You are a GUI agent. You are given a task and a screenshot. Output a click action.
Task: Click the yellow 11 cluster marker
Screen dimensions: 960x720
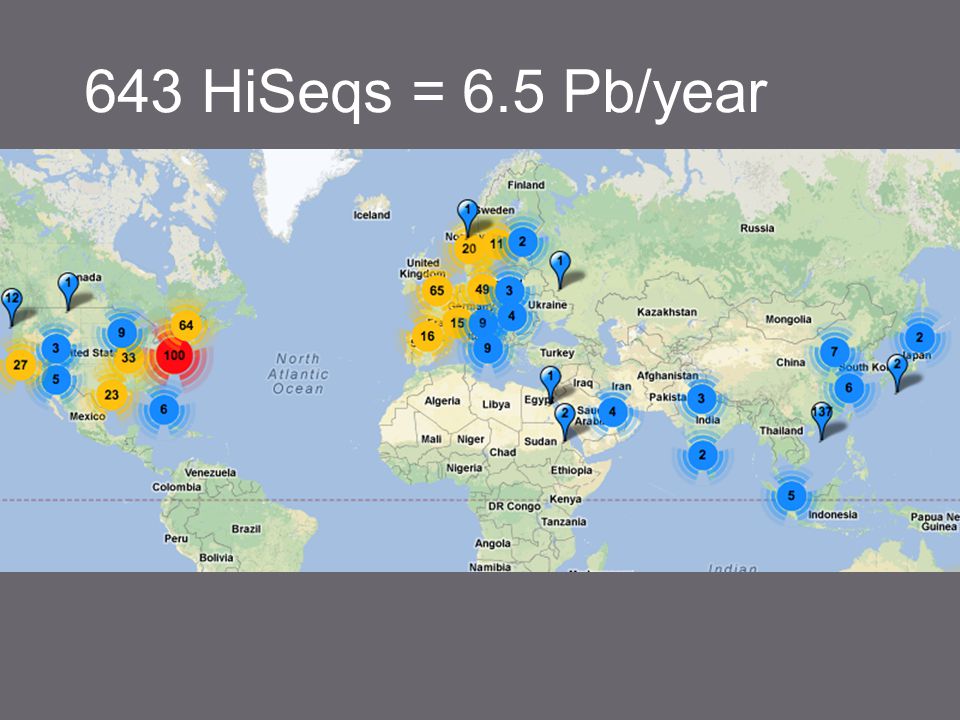click(497, 244)
